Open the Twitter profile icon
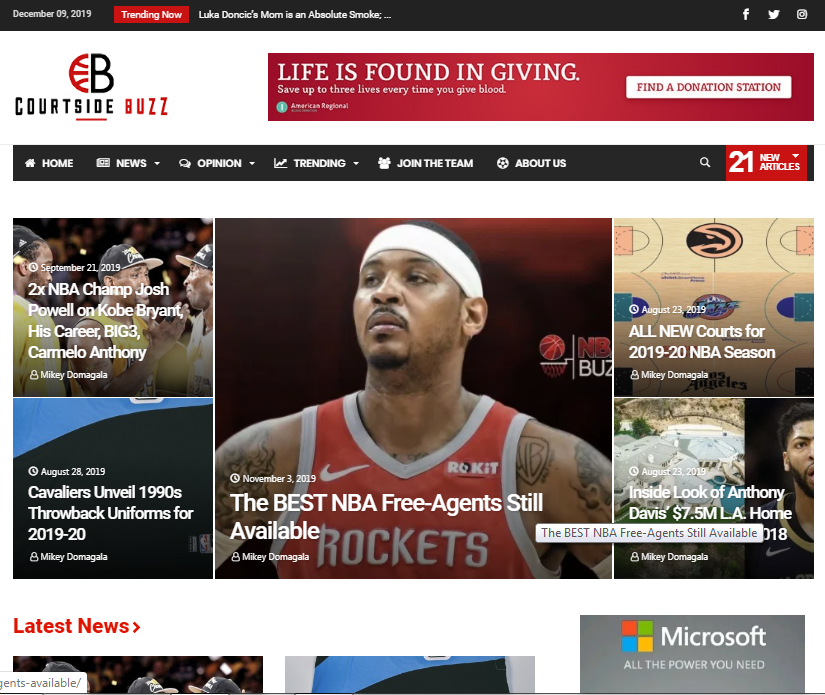The height and width of the screenshot is (695, 825). point(773,14)
